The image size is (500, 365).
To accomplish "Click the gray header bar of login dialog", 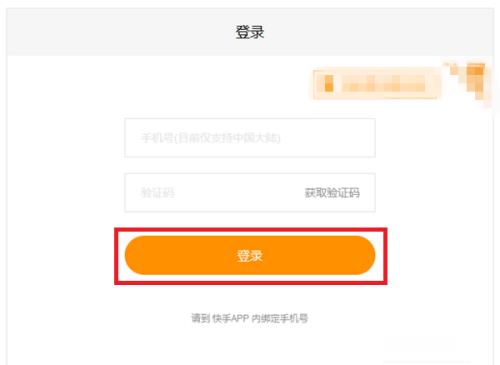I will click(250, 32).
